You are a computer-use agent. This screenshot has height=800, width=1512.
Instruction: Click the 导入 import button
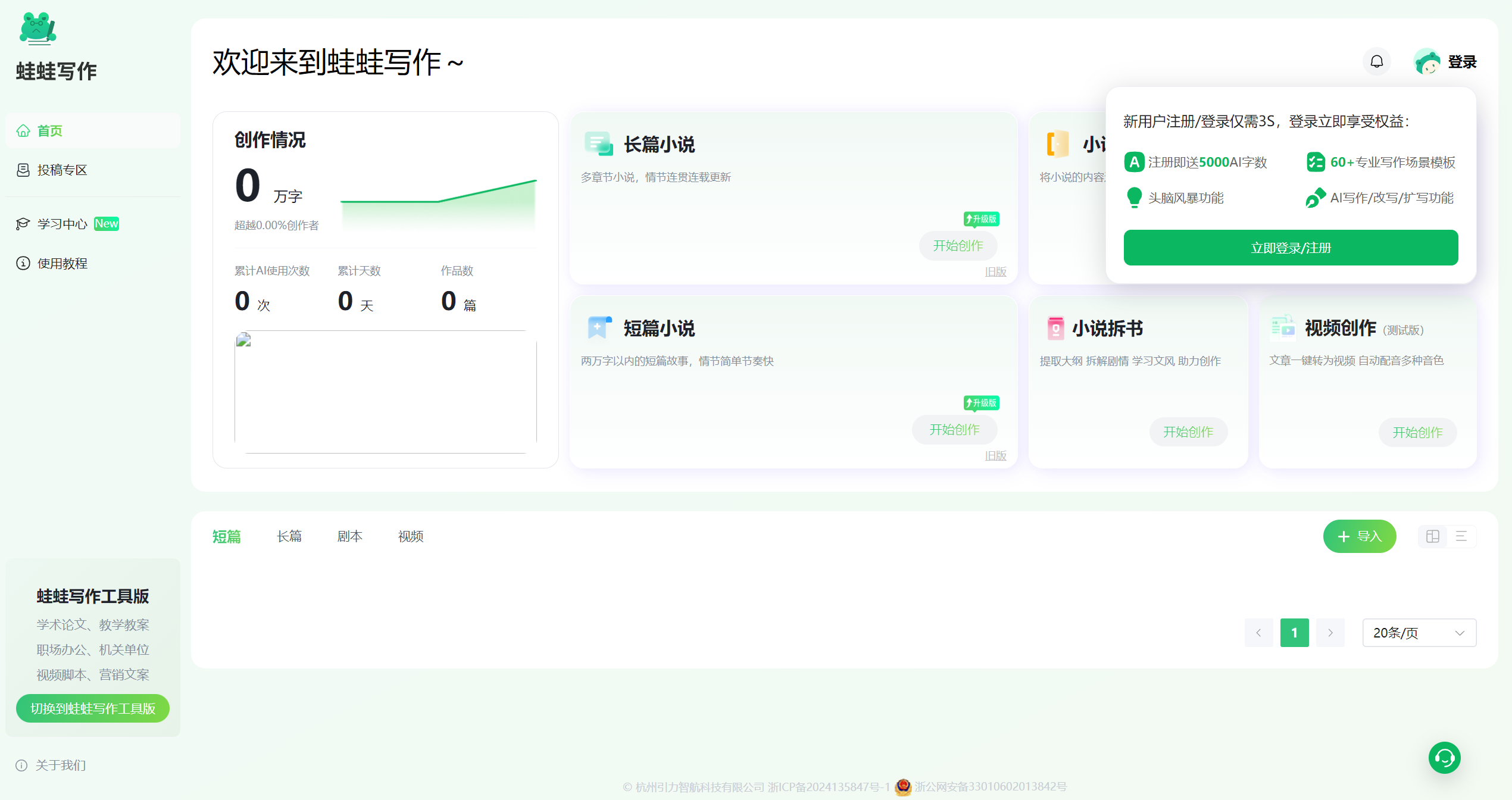click(1360, 536)
